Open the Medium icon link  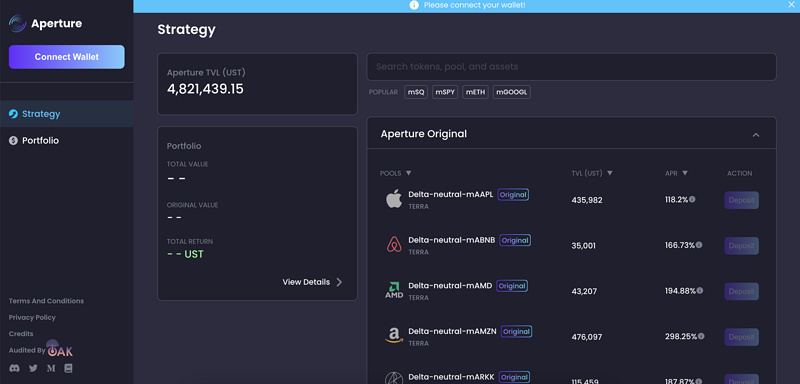click(x=51, y=368)
